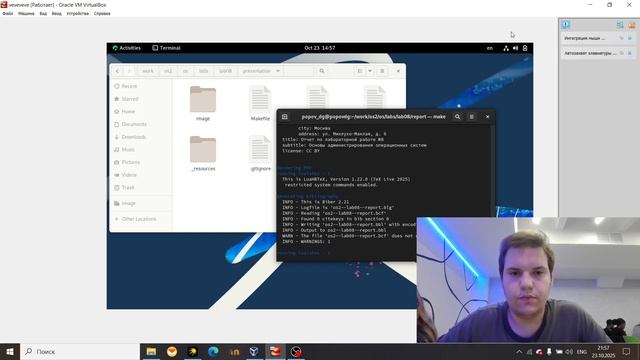Click the Windows taskbar search box 'Поиск'

pos(80,351)
